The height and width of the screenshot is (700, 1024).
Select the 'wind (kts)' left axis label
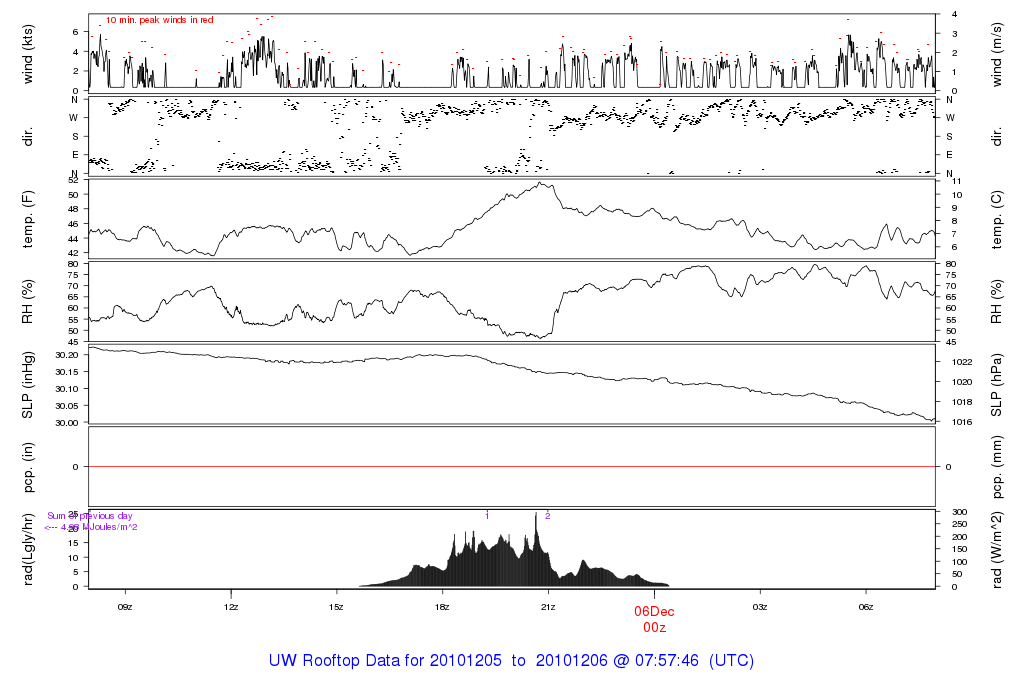click(x=27, y=54)
